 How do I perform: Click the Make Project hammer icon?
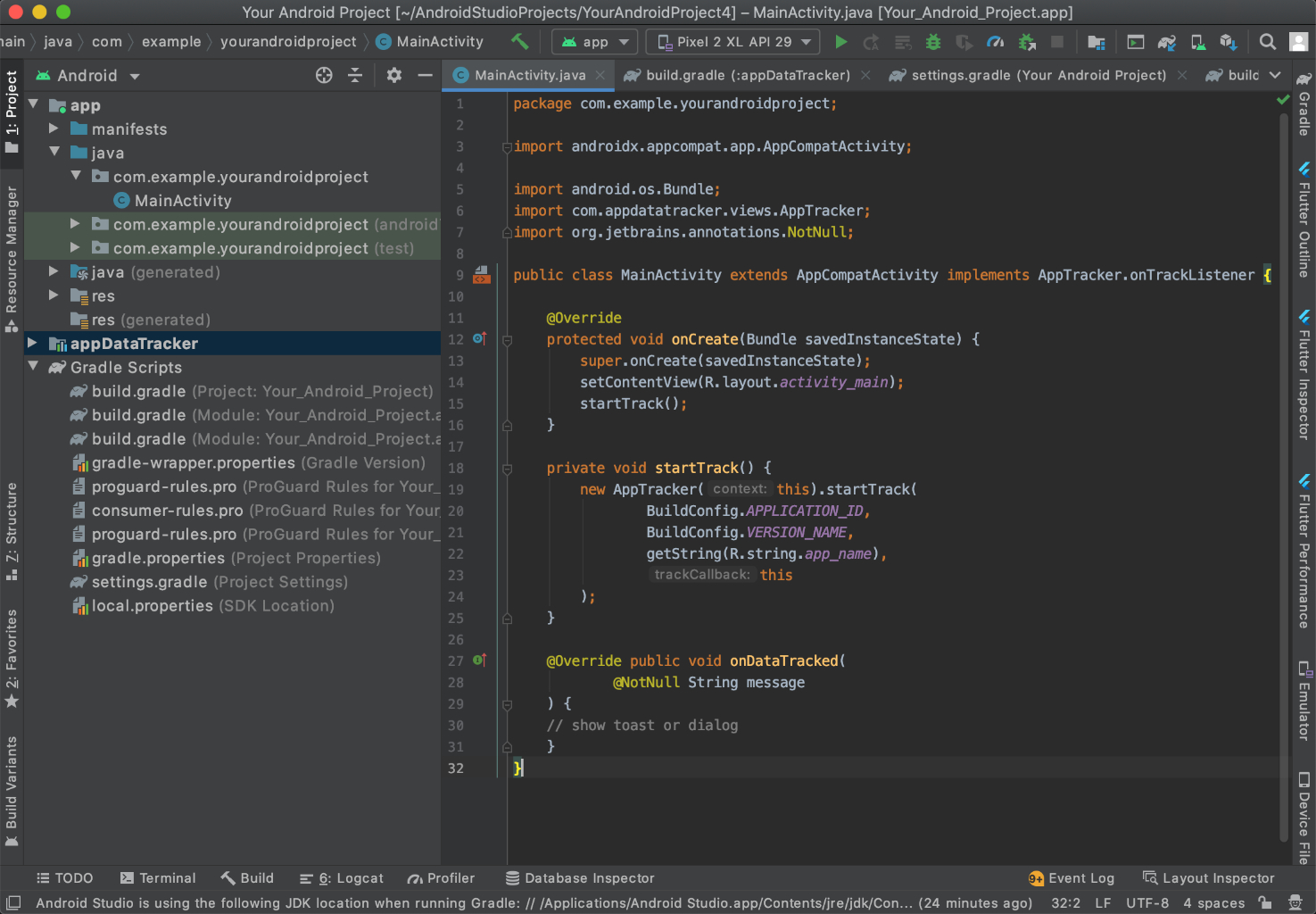[x=519, y=41]
